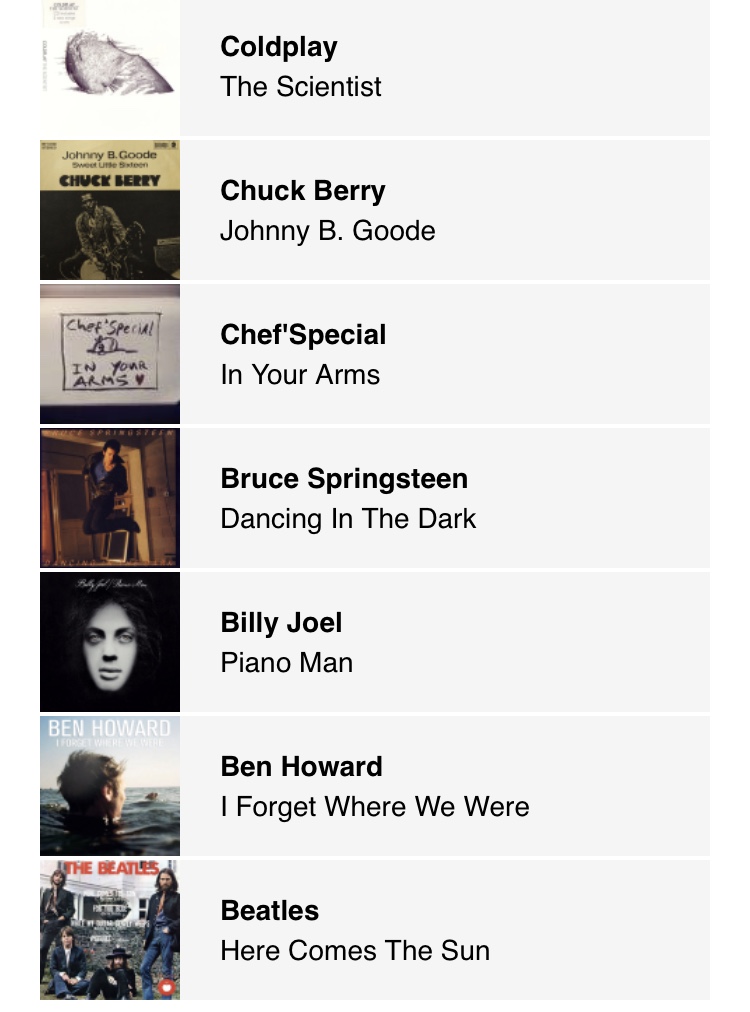Viewport: 750px width, 1012px height.
Task: Choose the Here Comes The Sun title
Action: coord(355,951)
